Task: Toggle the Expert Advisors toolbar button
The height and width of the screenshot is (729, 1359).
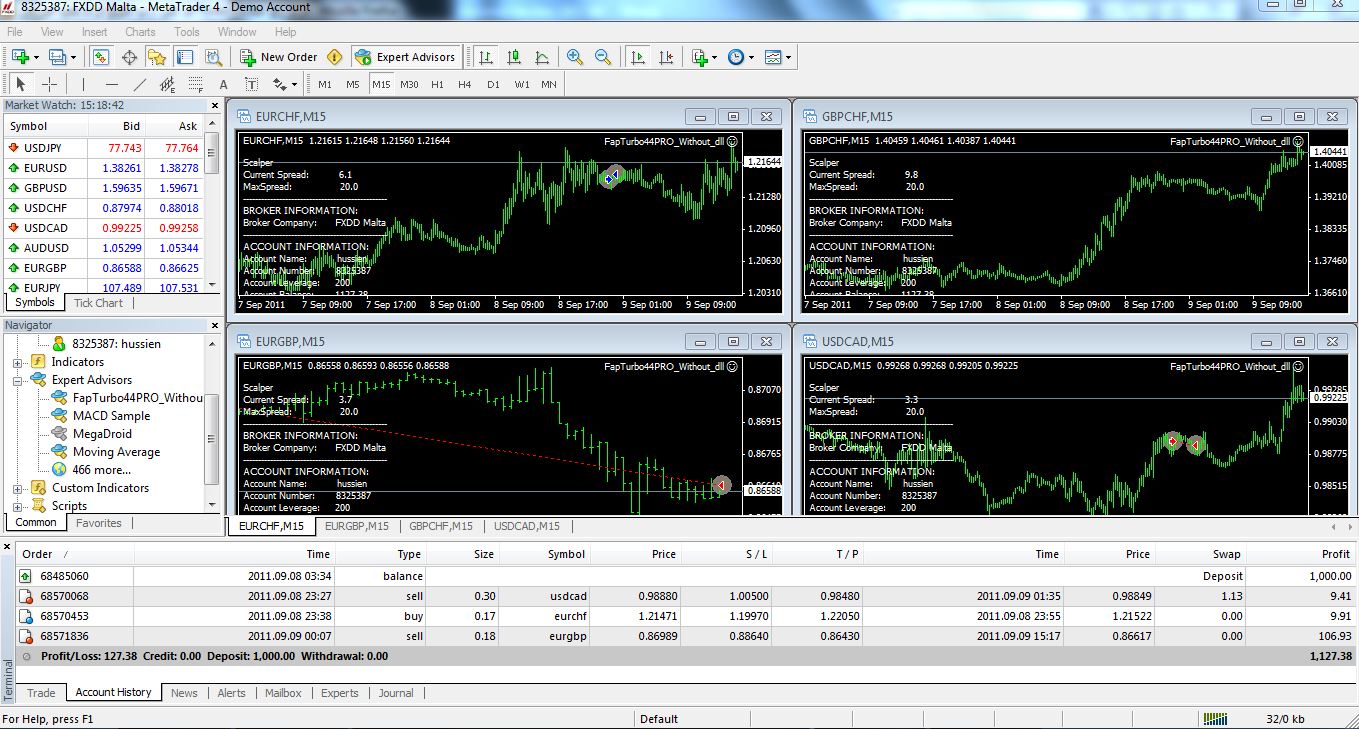Action: [x=405, y=57]
